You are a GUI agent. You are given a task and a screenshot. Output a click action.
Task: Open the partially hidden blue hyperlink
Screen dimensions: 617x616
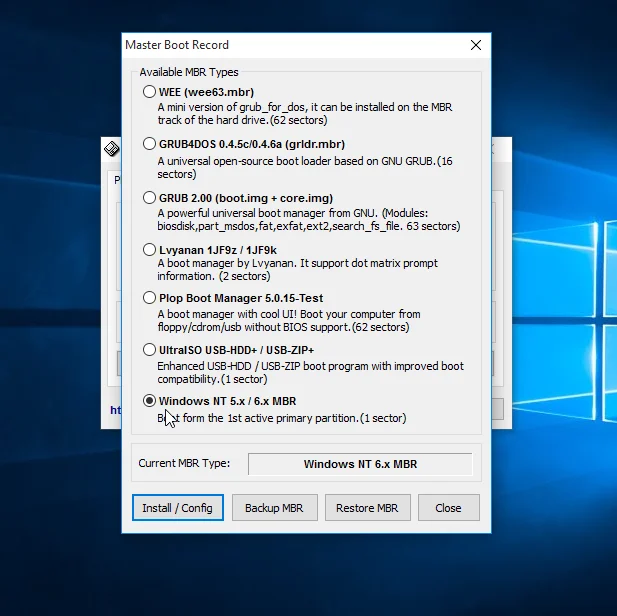coord(115,410)
